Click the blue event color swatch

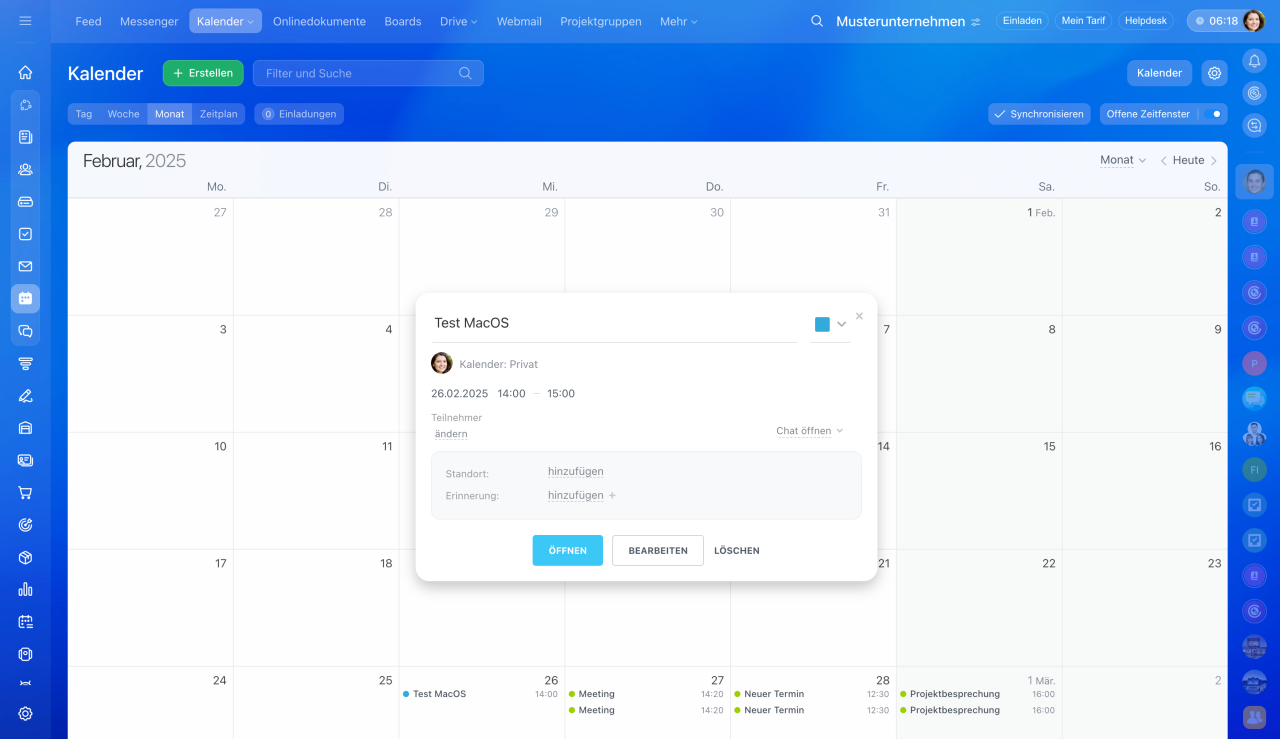(822, 324)
